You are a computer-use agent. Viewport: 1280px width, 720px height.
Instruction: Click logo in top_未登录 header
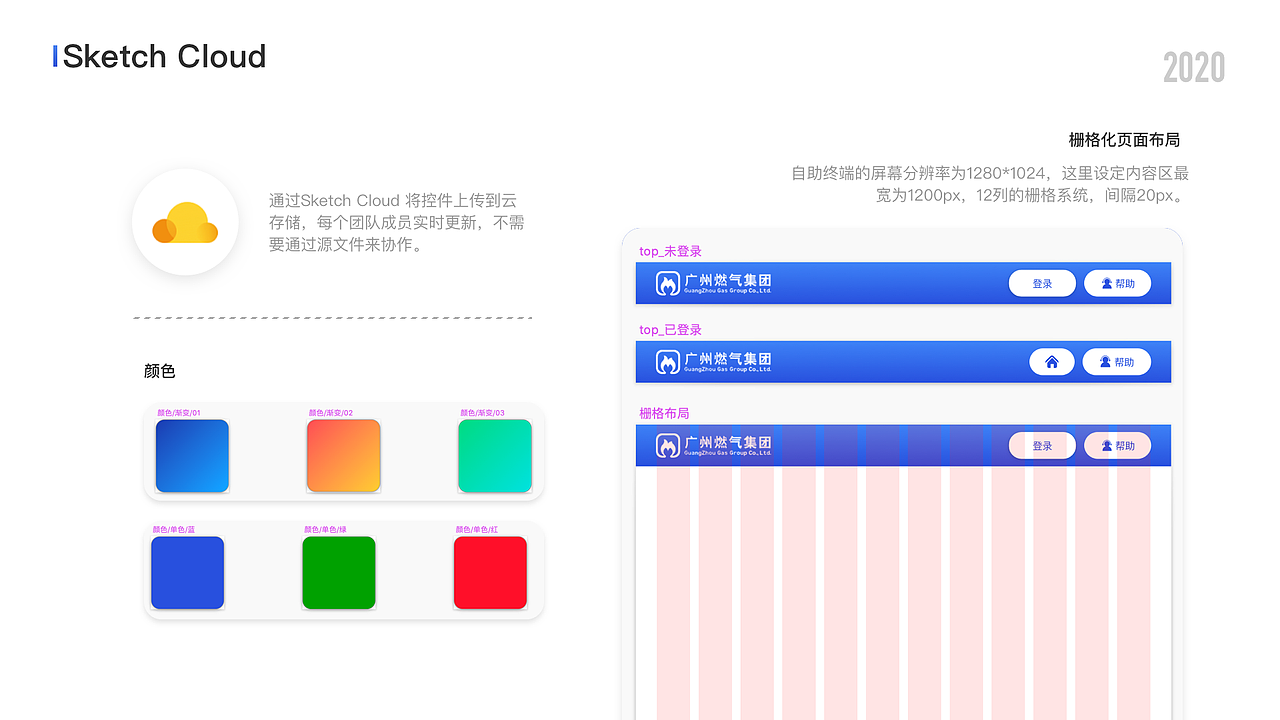[713, 283]
